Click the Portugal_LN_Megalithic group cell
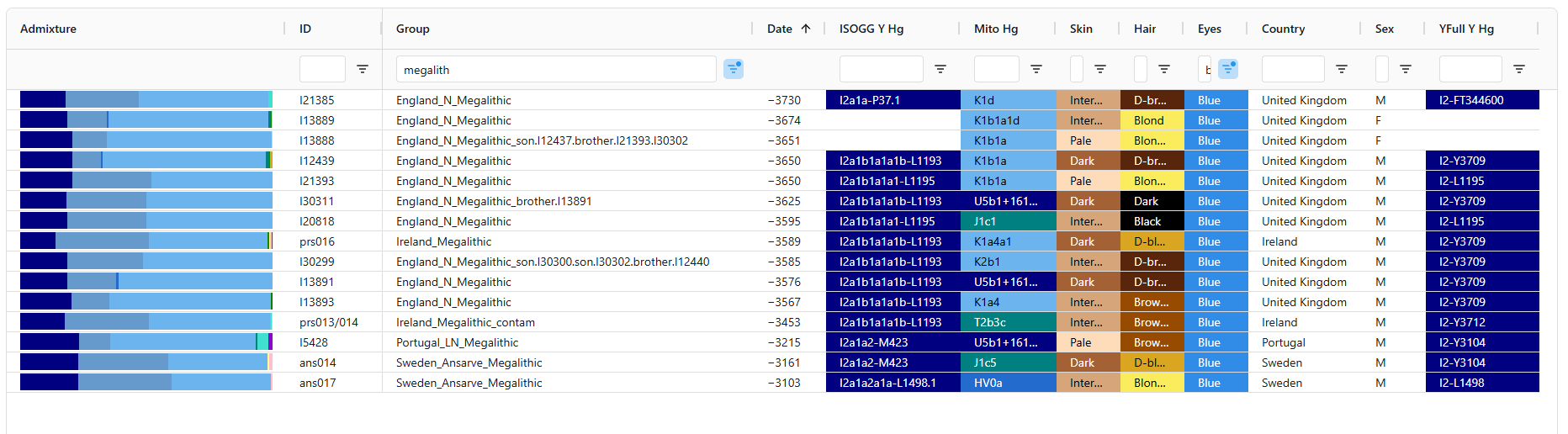The image size is (1568, 434). [x=458, y=342]
